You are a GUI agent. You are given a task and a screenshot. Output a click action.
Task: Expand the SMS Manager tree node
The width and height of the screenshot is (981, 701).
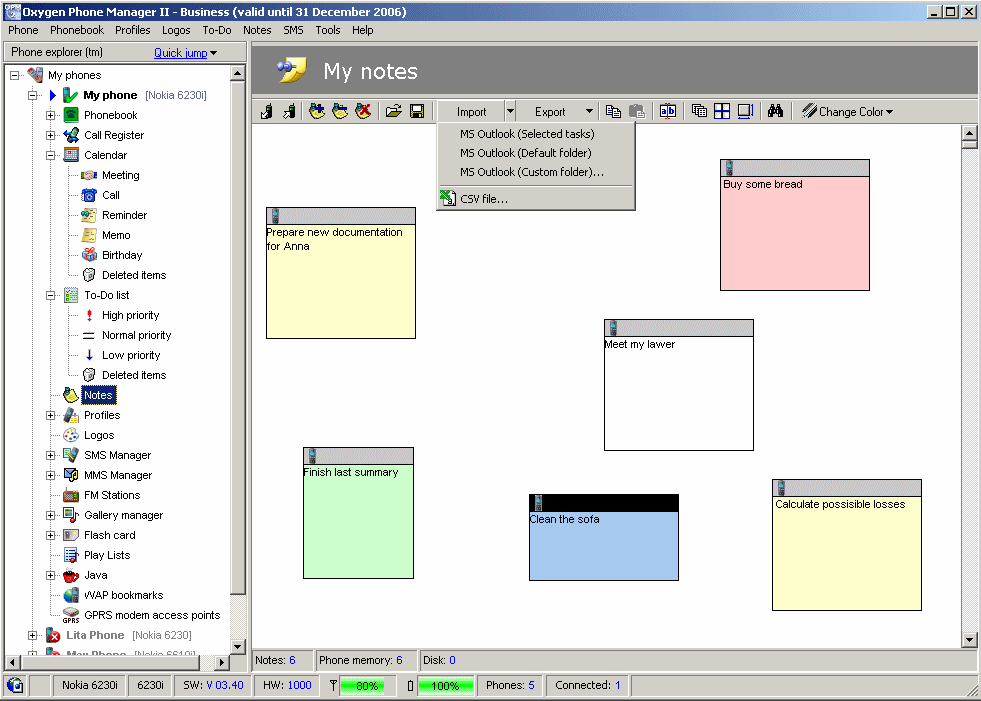point(51,455)
